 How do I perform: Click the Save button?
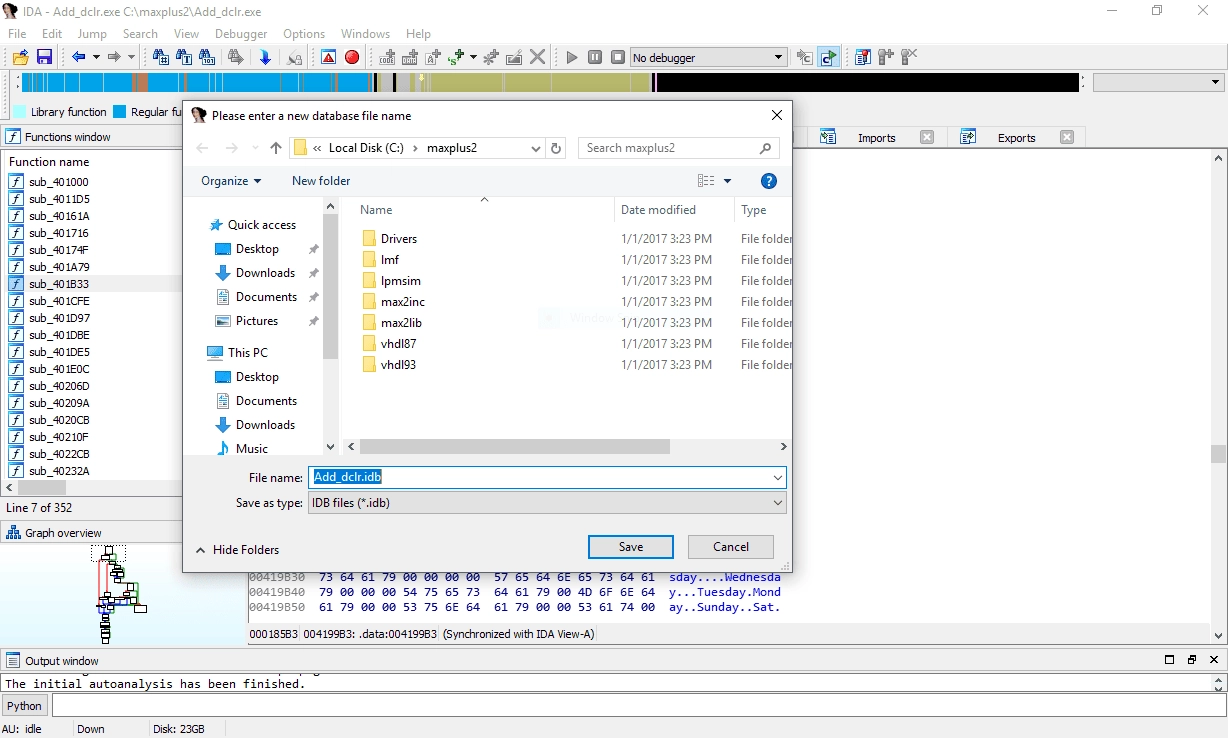(631, 547)
